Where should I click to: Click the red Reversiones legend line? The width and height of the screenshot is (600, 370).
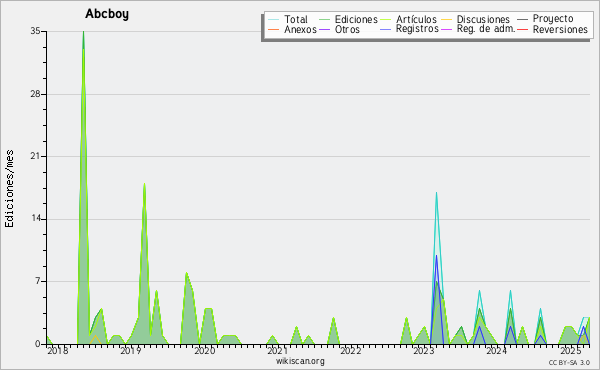523,29
